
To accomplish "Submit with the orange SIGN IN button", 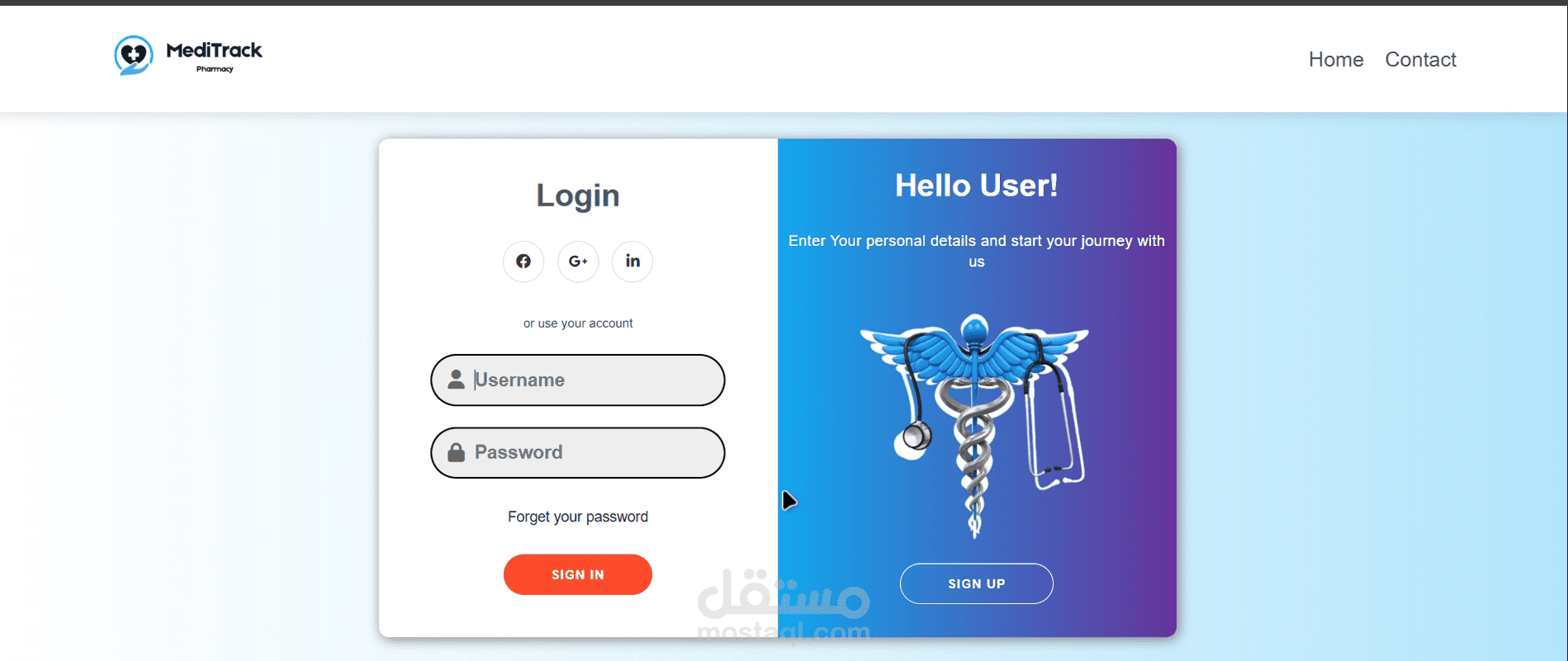I will (x=578, y=574).
